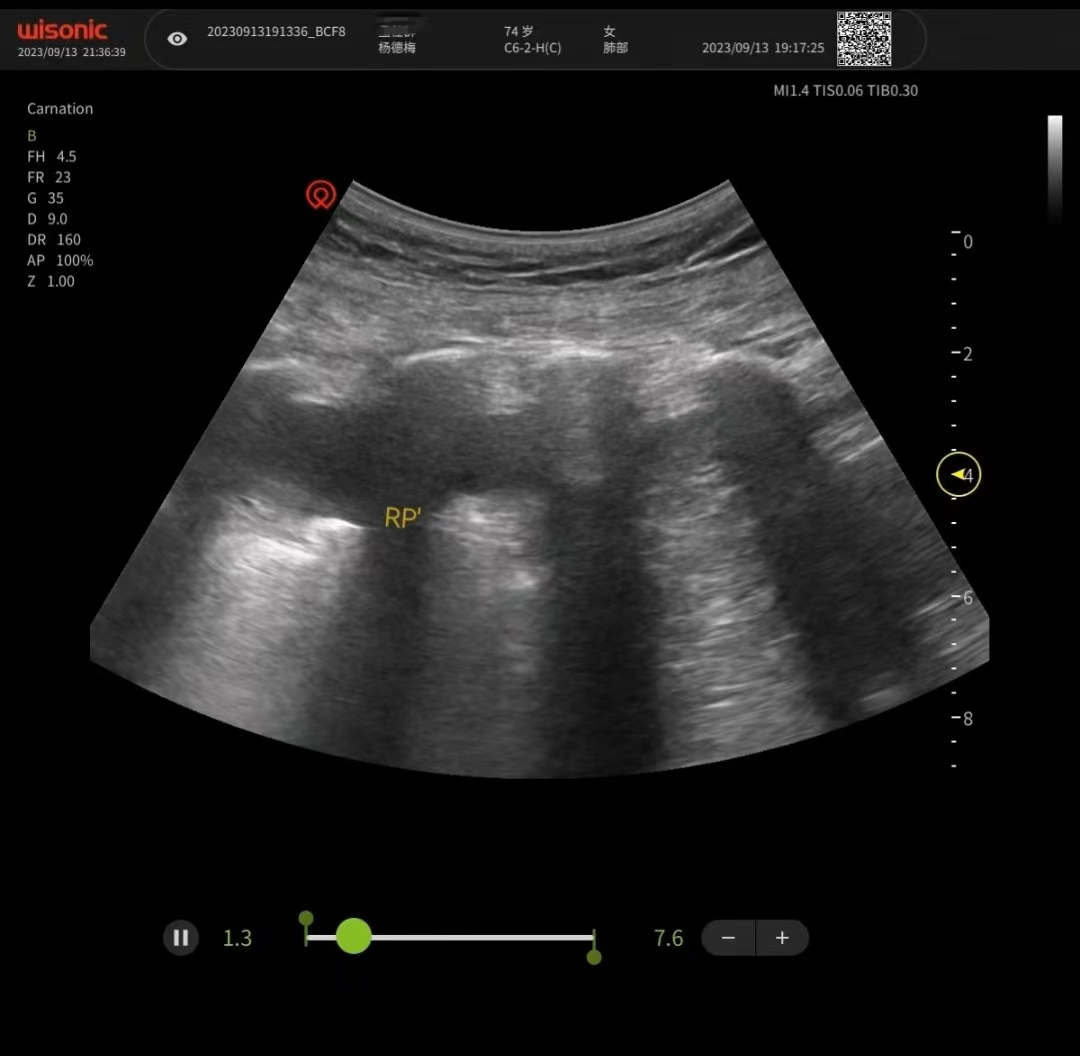The image size is (1080, 1056).
Task: Click the Wisonic logo
Action: (x=62, y=31)
